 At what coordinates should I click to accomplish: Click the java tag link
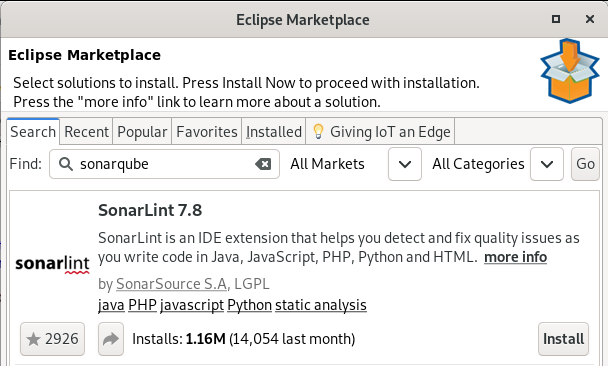[111, 305]
